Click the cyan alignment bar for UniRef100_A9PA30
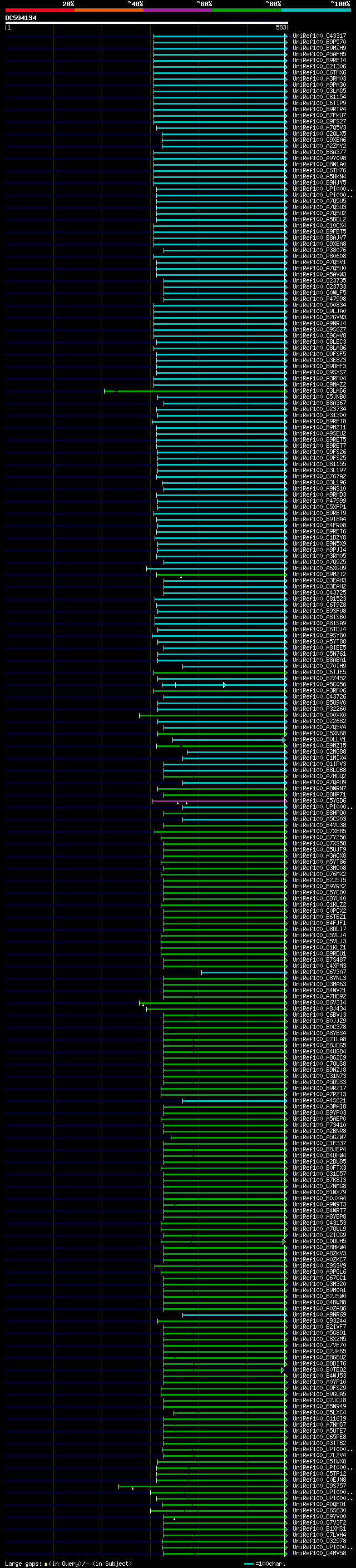The image size is (356, 1568). [220, 85]
